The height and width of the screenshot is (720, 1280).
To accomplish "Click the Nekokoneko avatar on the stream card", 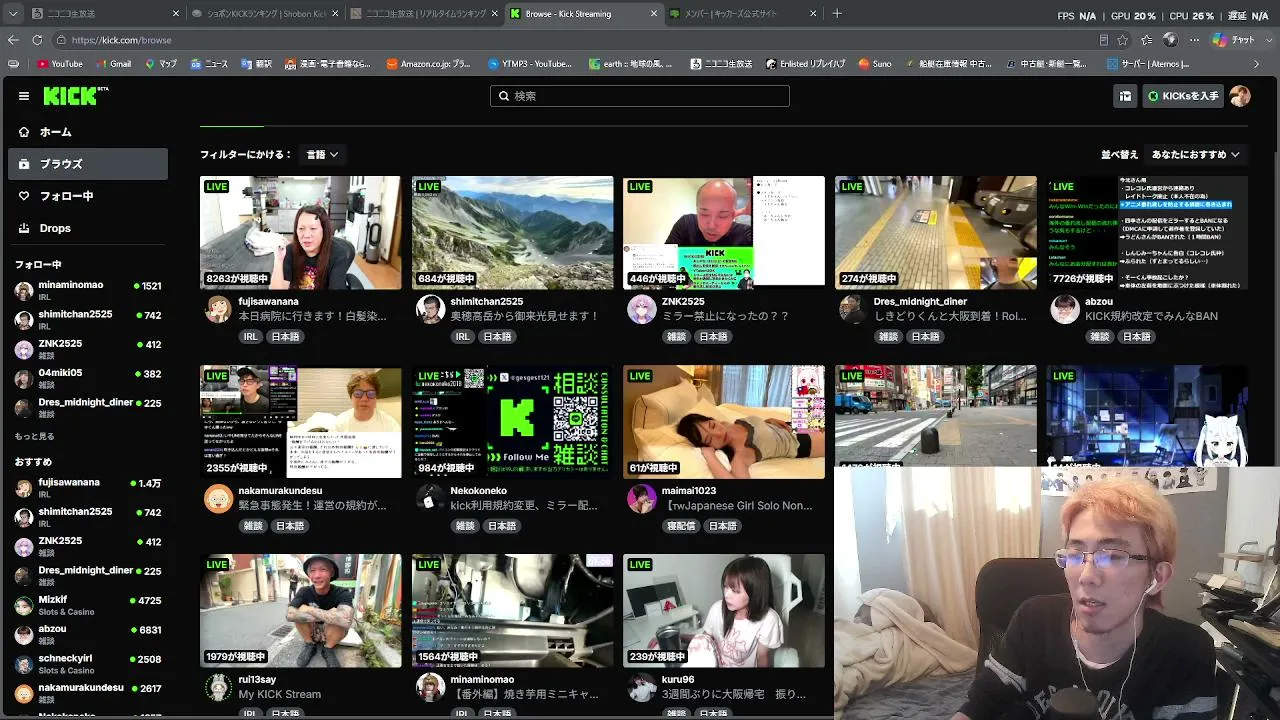I will coord(430,498).
